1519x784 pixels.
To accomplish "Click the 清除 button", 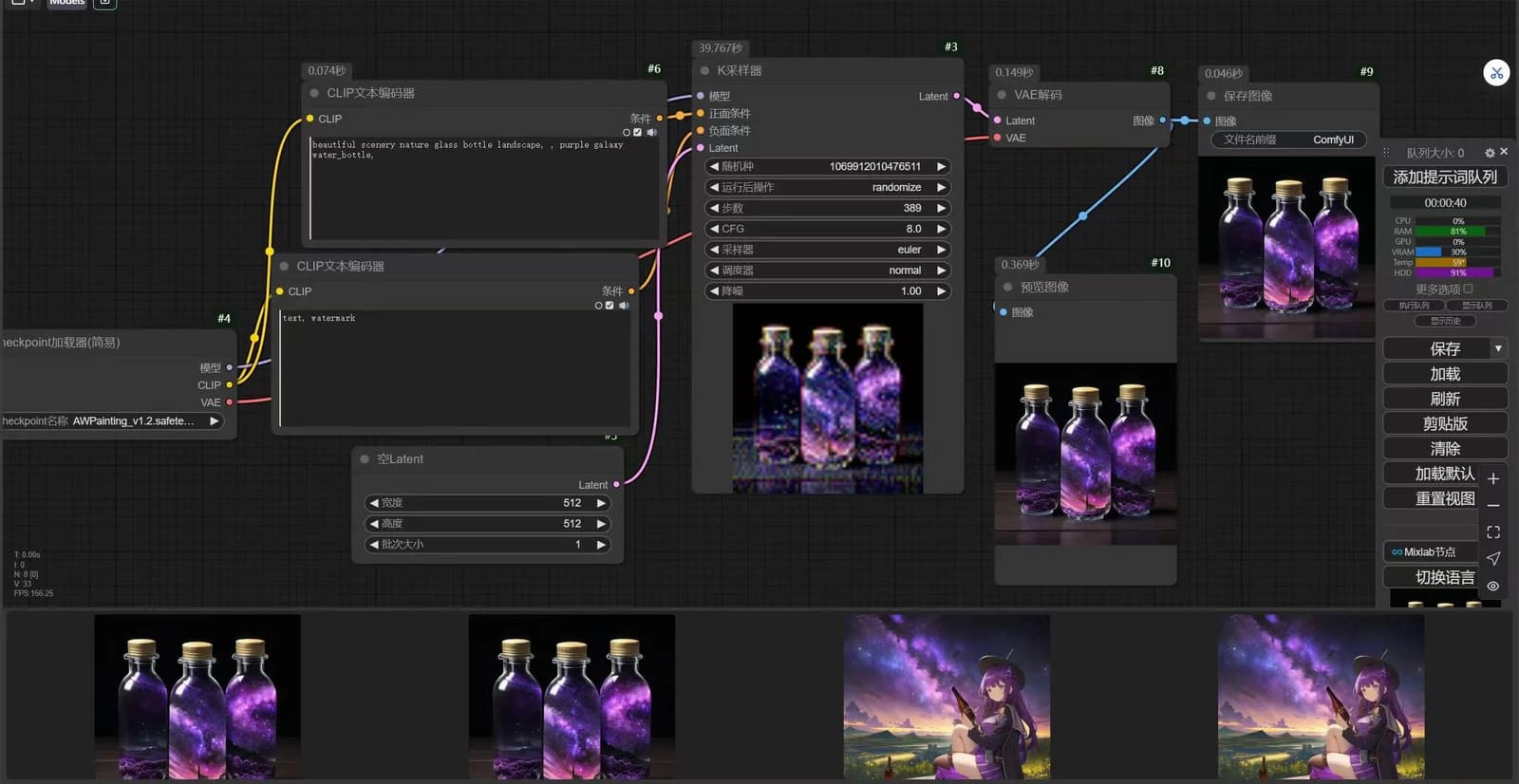I will [1445, 449].
